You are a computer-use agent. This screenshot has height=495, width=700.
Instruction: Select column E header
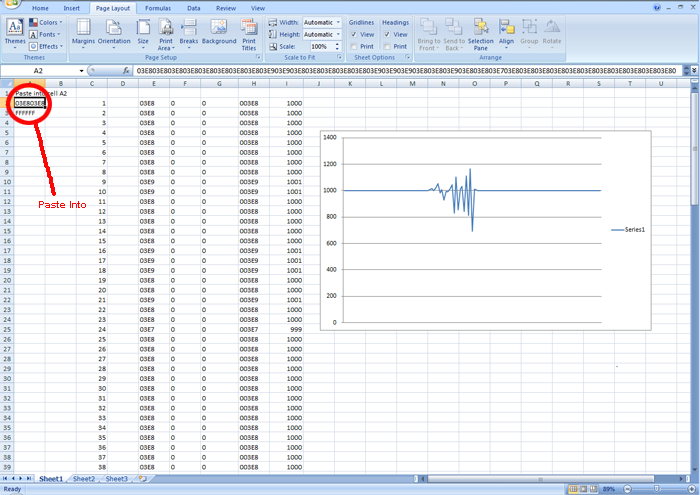pyautogui.click(x=154, y=83)
